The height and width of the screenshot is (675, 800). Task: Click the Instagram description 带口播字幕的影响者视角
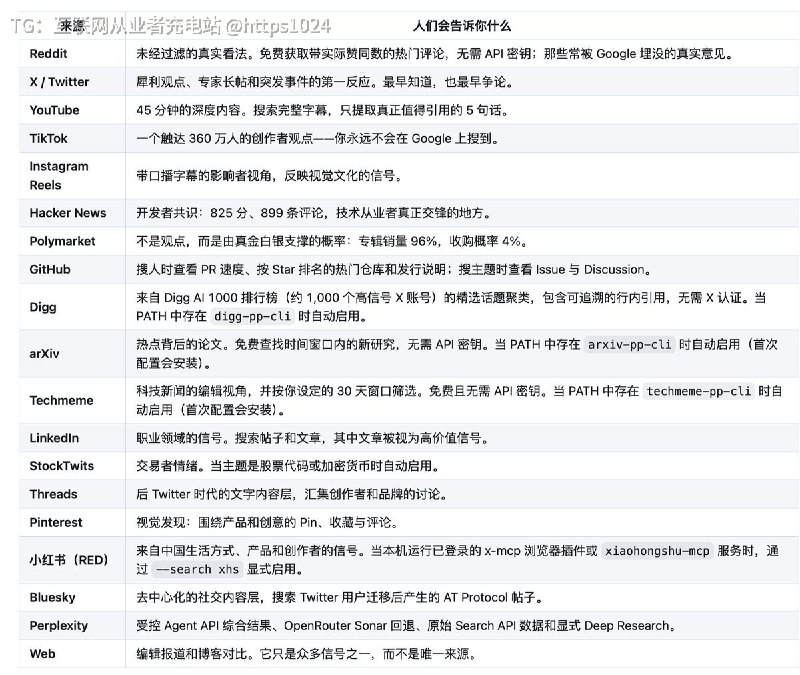(x=269, y=176)
